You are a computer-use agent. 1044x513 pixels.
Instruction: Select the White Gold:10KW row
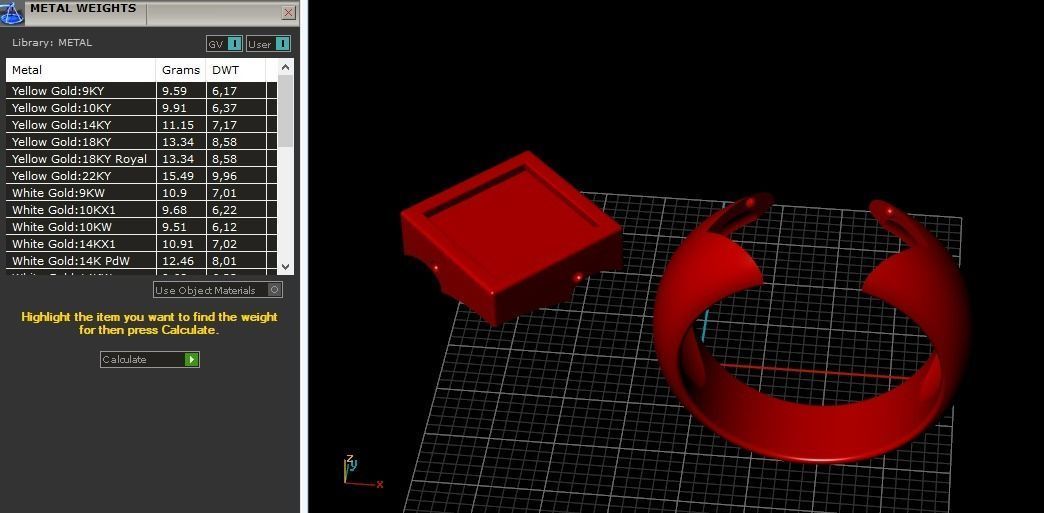click(141, 227)
